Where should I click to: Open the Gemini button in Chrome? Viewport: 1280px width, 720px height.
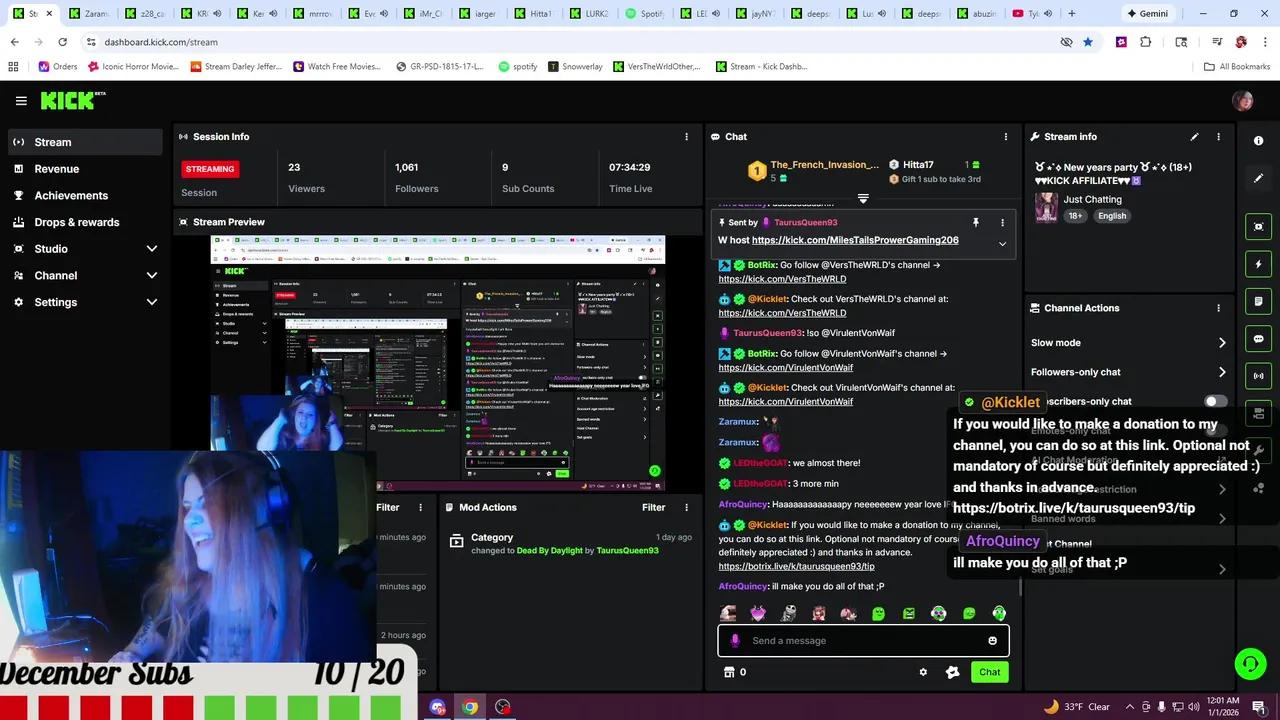[1147, 14]
